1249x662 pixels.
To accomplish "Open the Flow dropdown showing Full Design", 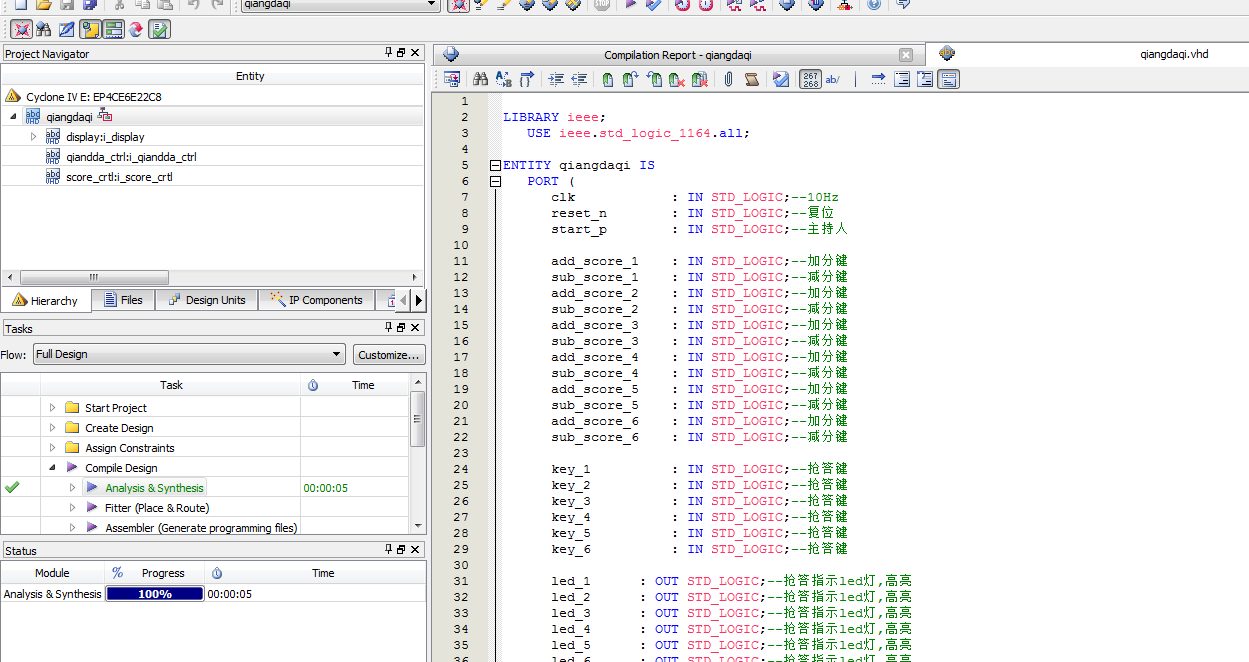I will click(189, 354).
